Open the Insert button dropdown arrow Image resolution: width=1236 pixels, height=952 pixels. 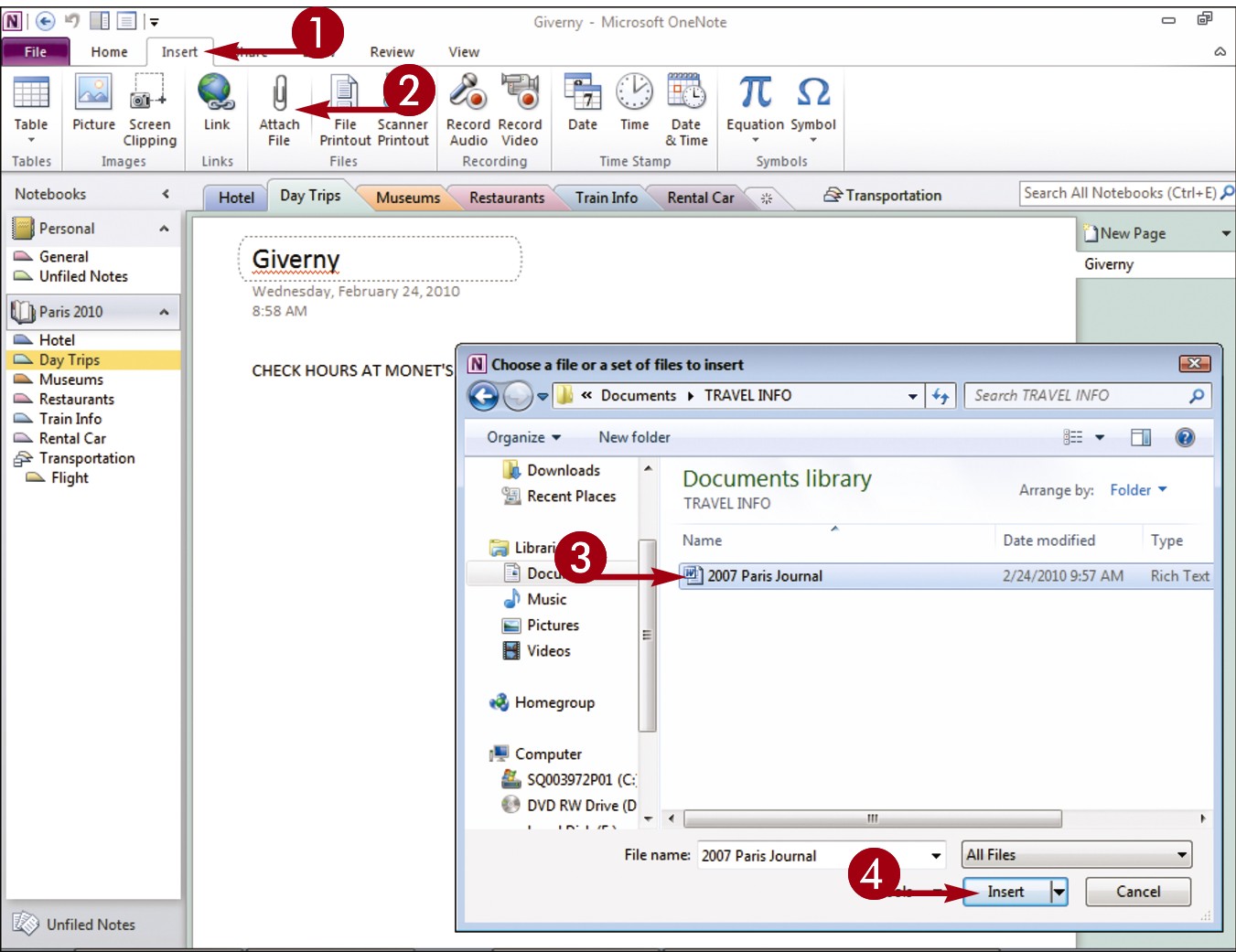click(1059, 892)
